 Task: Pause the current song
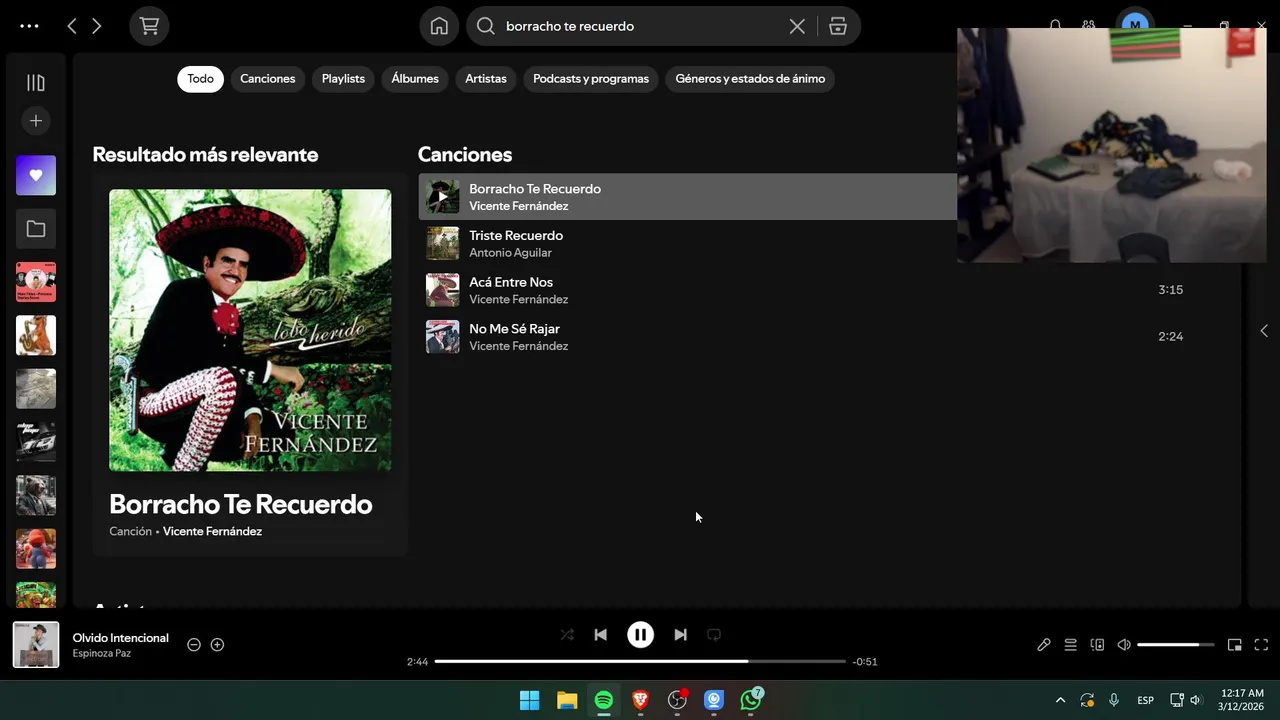(x=640, y=635)
